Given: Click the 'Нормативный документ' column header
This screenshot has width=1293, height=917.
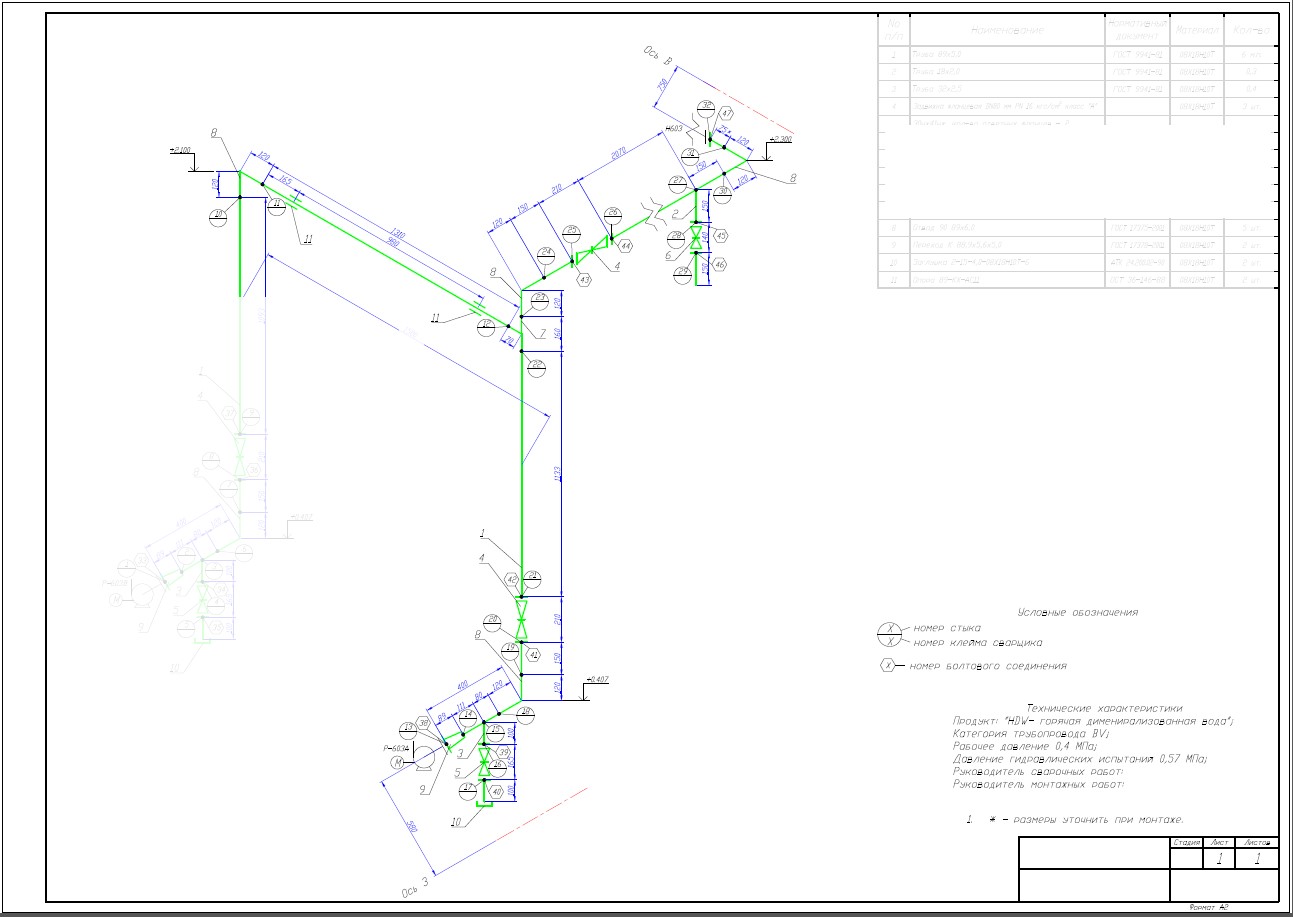Looking at the screenshot, I should click(1139, 31).
